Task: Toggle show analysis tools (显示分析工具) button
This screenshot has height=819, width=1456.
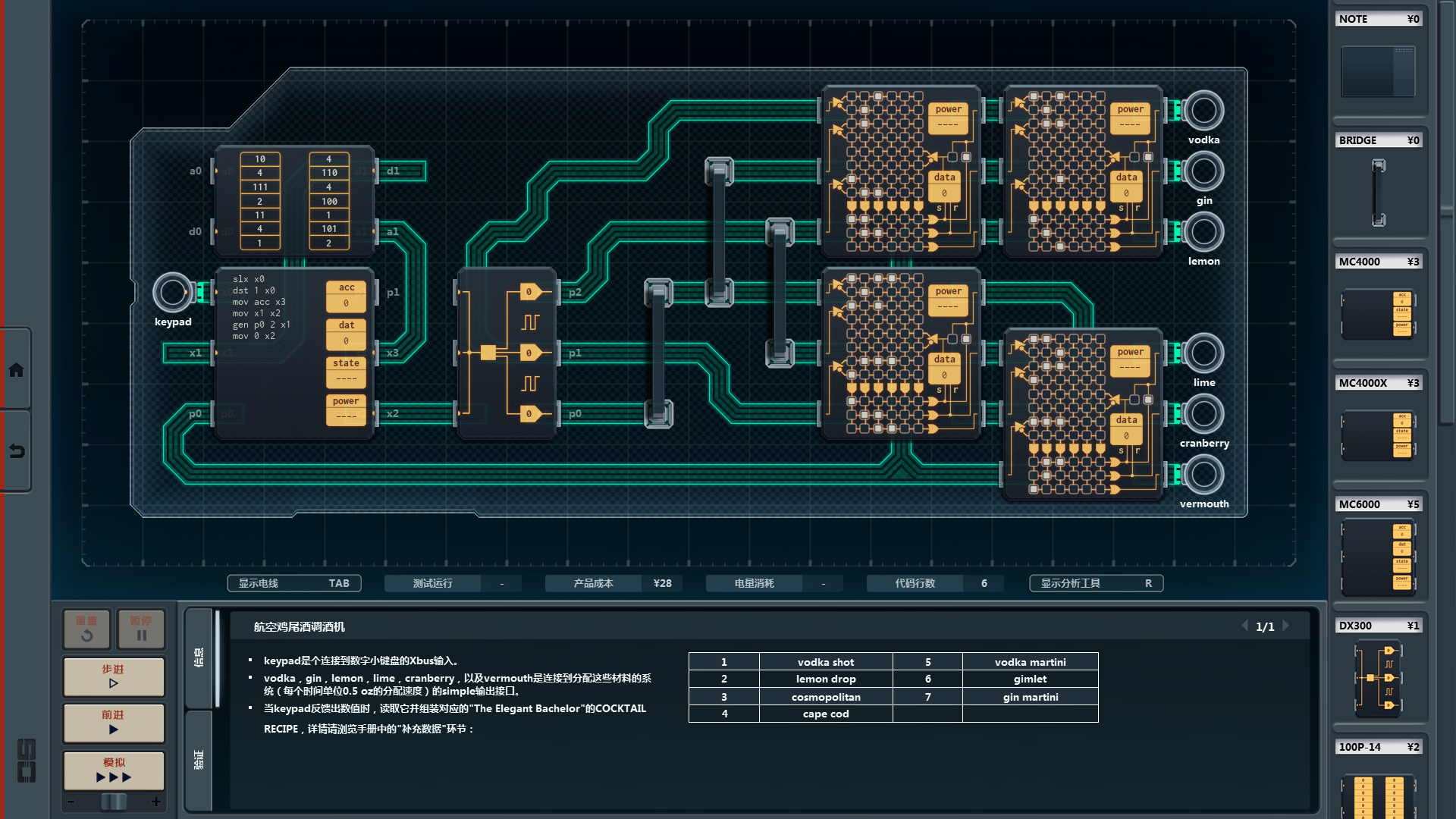Action: [1096, 583]
